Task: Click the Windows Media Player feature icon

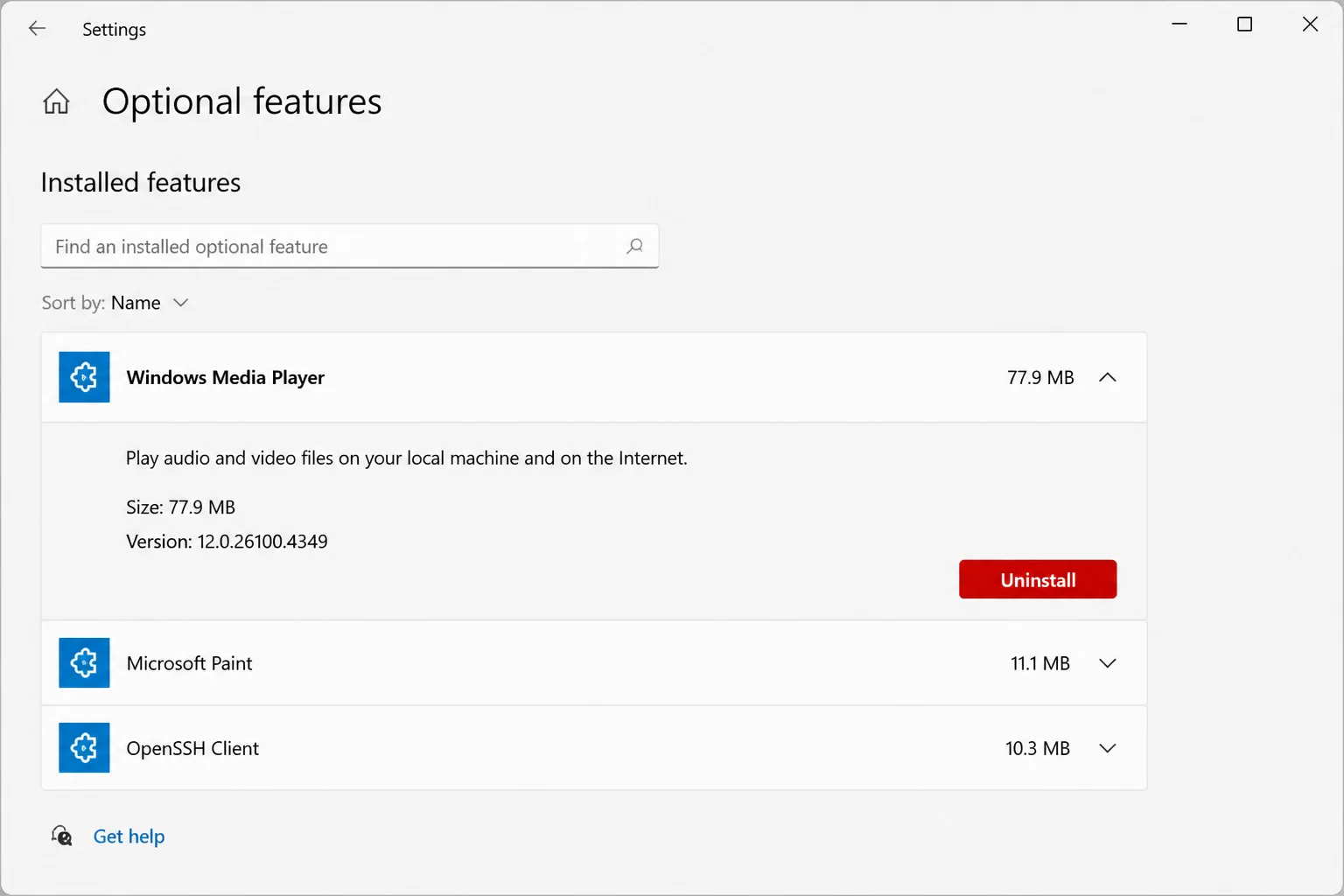Action: point(84,377)
